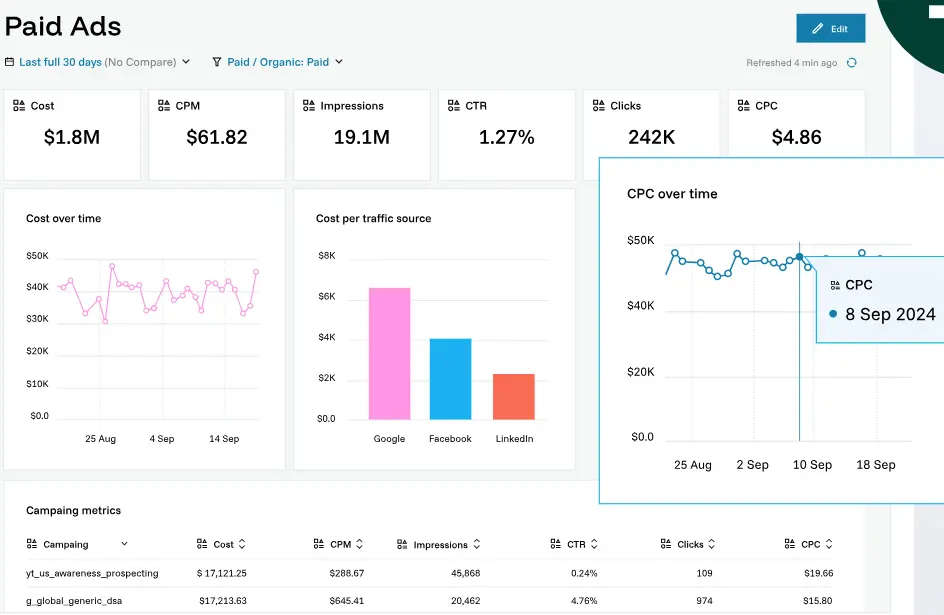944x615 pixels.
Task: Click the Edit button
Action: [830, 29]
